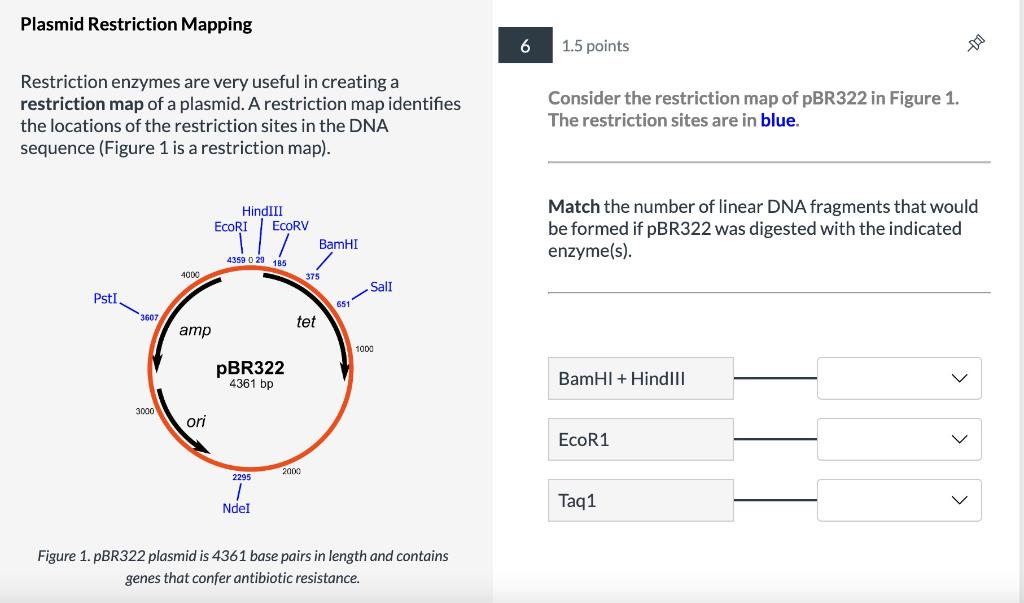Click the Figure 1 caption text
1024x603 pixels.
coord(243,566)
